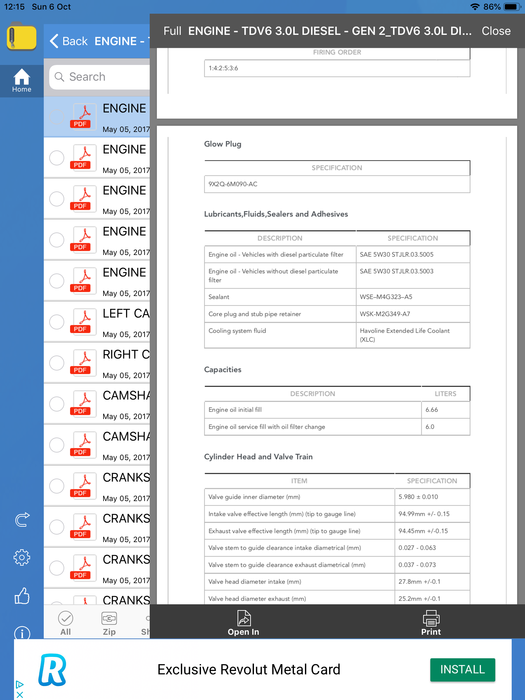Select the fifth ENGINE file's radio circle
This screenshot has width=525, height=700.
(x=57, y=281)
